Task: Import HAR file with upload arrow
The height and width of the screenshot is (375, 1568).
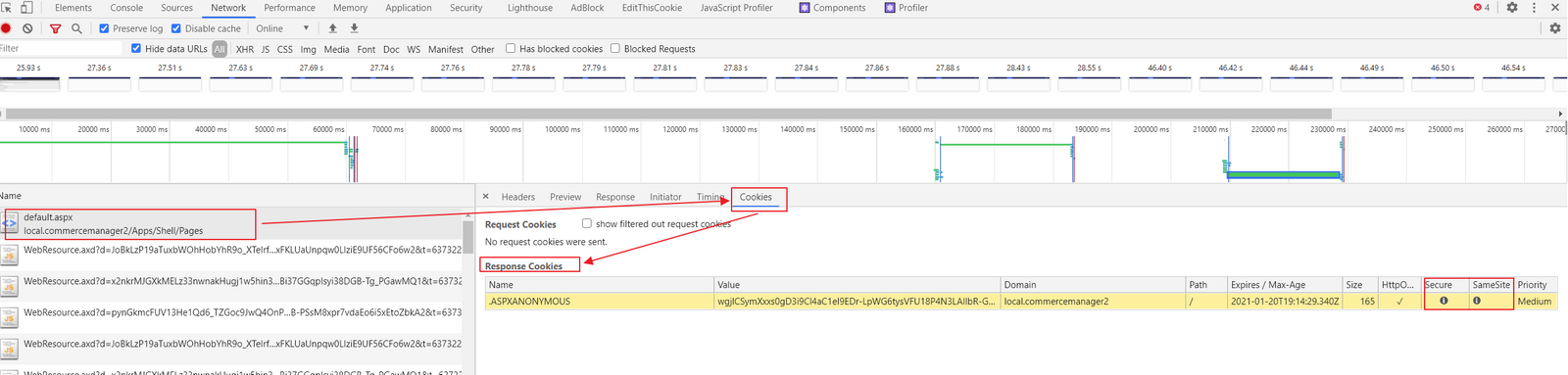Action: click(333, 28)
